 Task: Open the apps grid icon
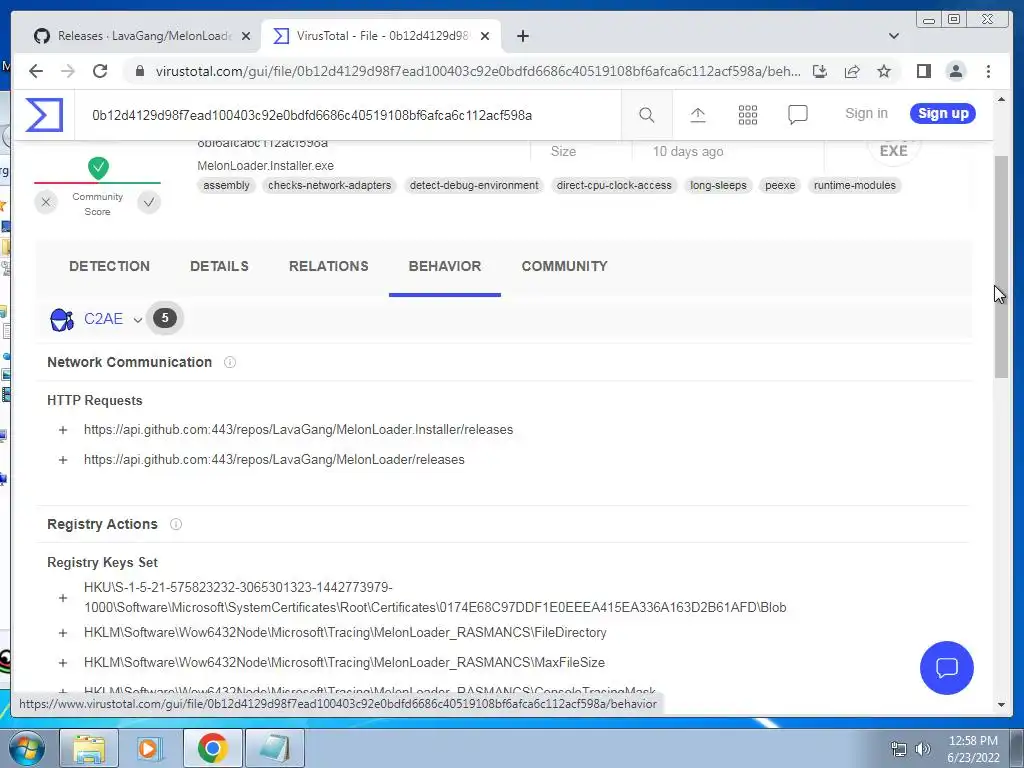[x=748, y=115]
